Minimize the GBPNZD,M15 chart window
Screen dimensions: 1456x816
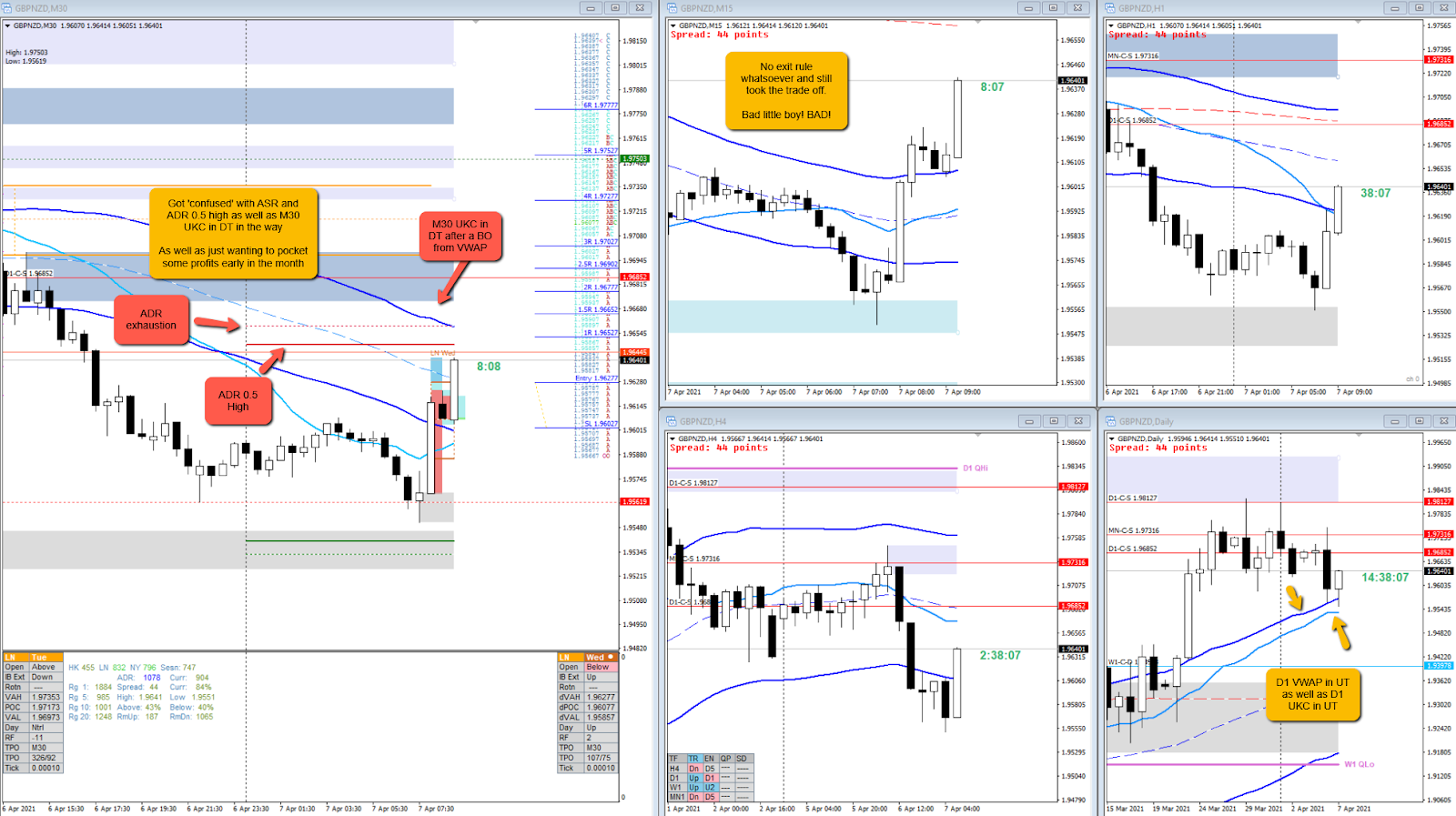click(x=1028, y=8)
